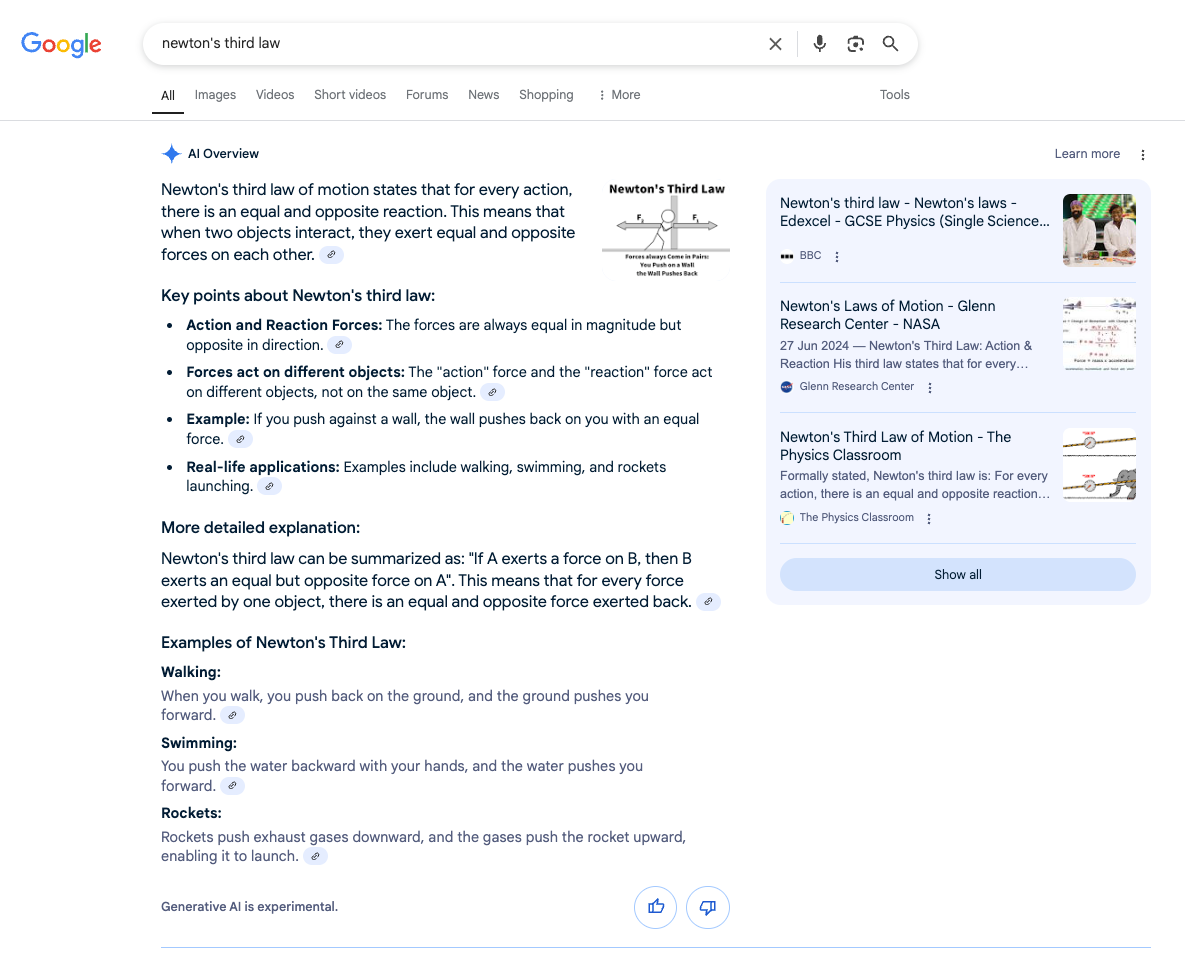Switch to the Images tab
This screenshot has width=1185, height=960.
click(x=215, y=95)
